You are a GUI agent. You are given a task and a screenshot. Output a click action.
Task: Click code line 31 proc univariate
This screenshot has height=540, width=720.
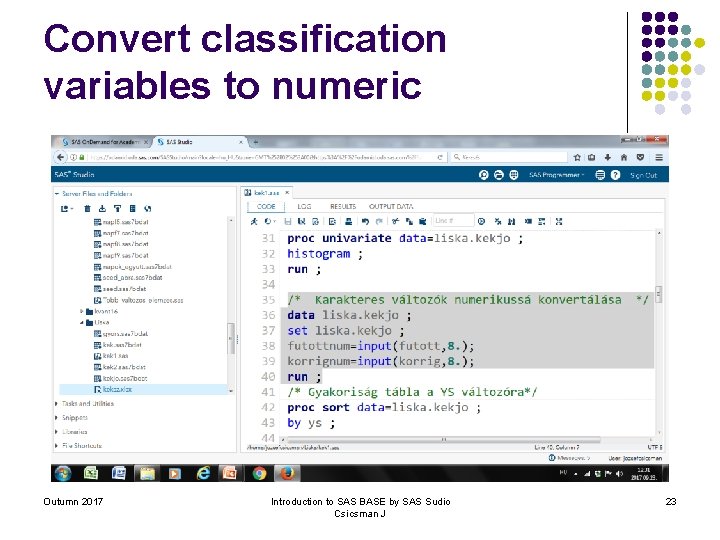(405, 238)
